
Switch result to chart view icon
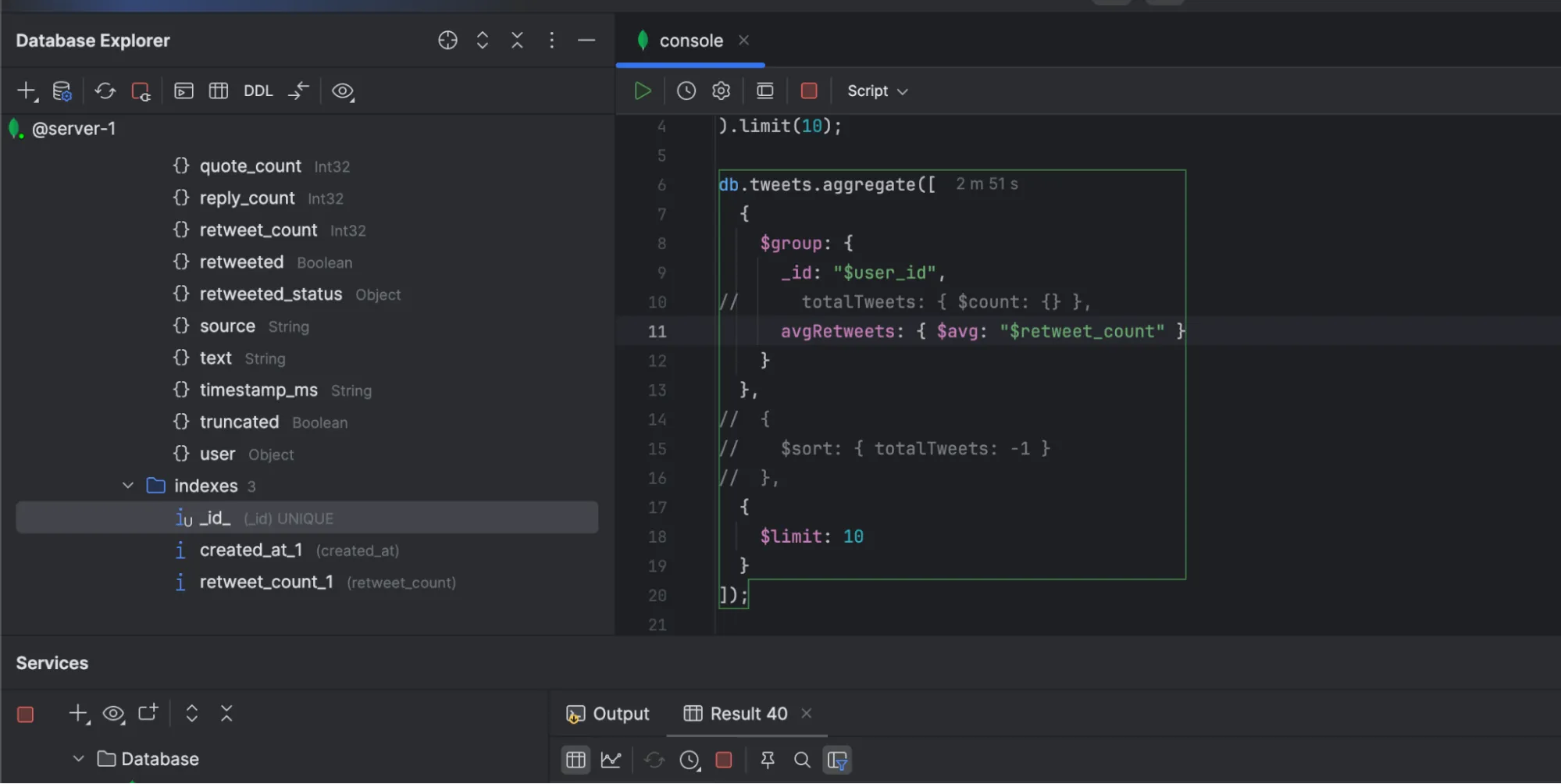[x=611, y=760]
